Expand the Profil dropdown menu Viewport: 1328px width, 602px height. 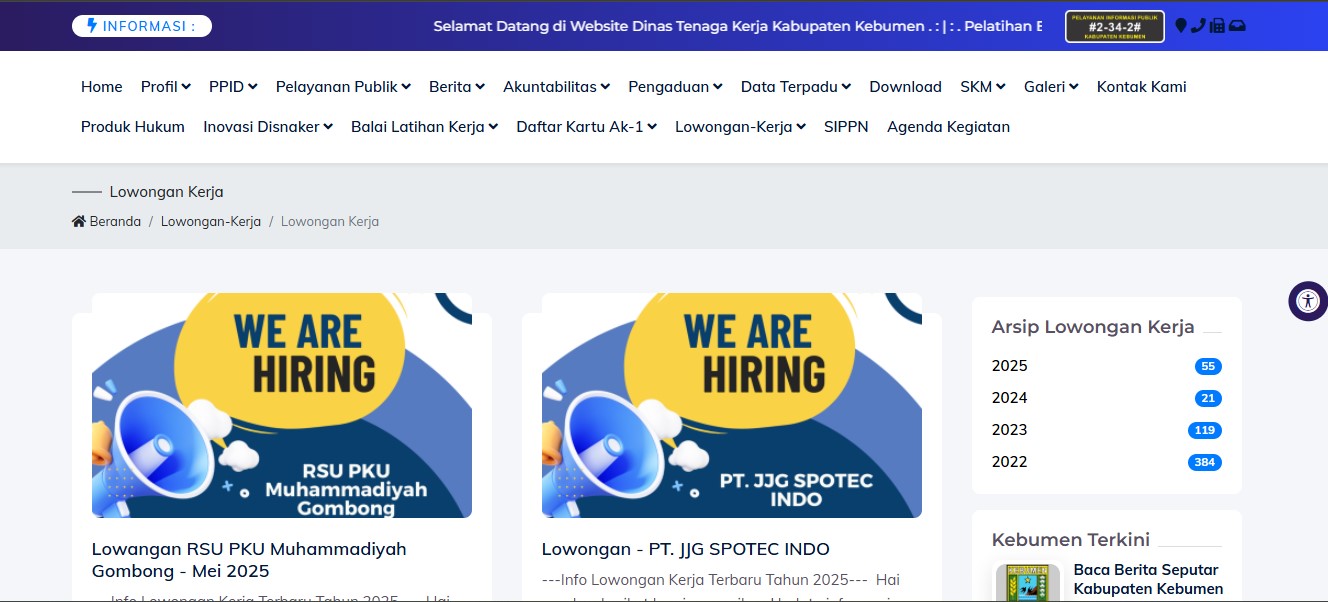166,87
